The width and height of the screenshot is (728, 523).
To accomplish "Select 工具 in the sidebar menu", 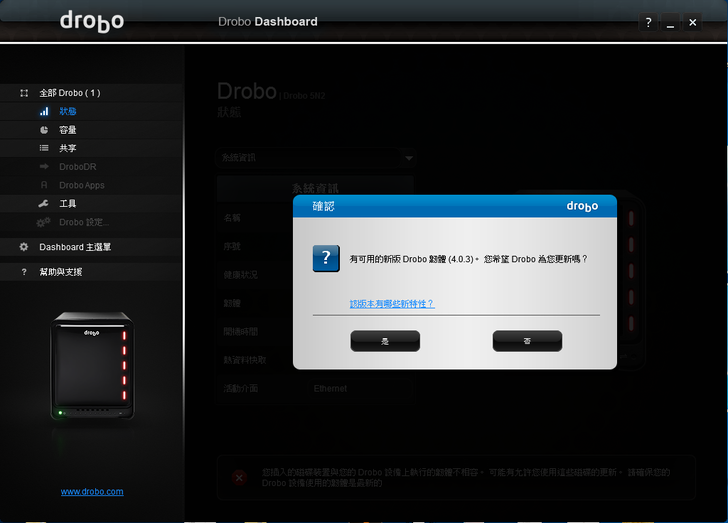I will [x=68, y=203].
